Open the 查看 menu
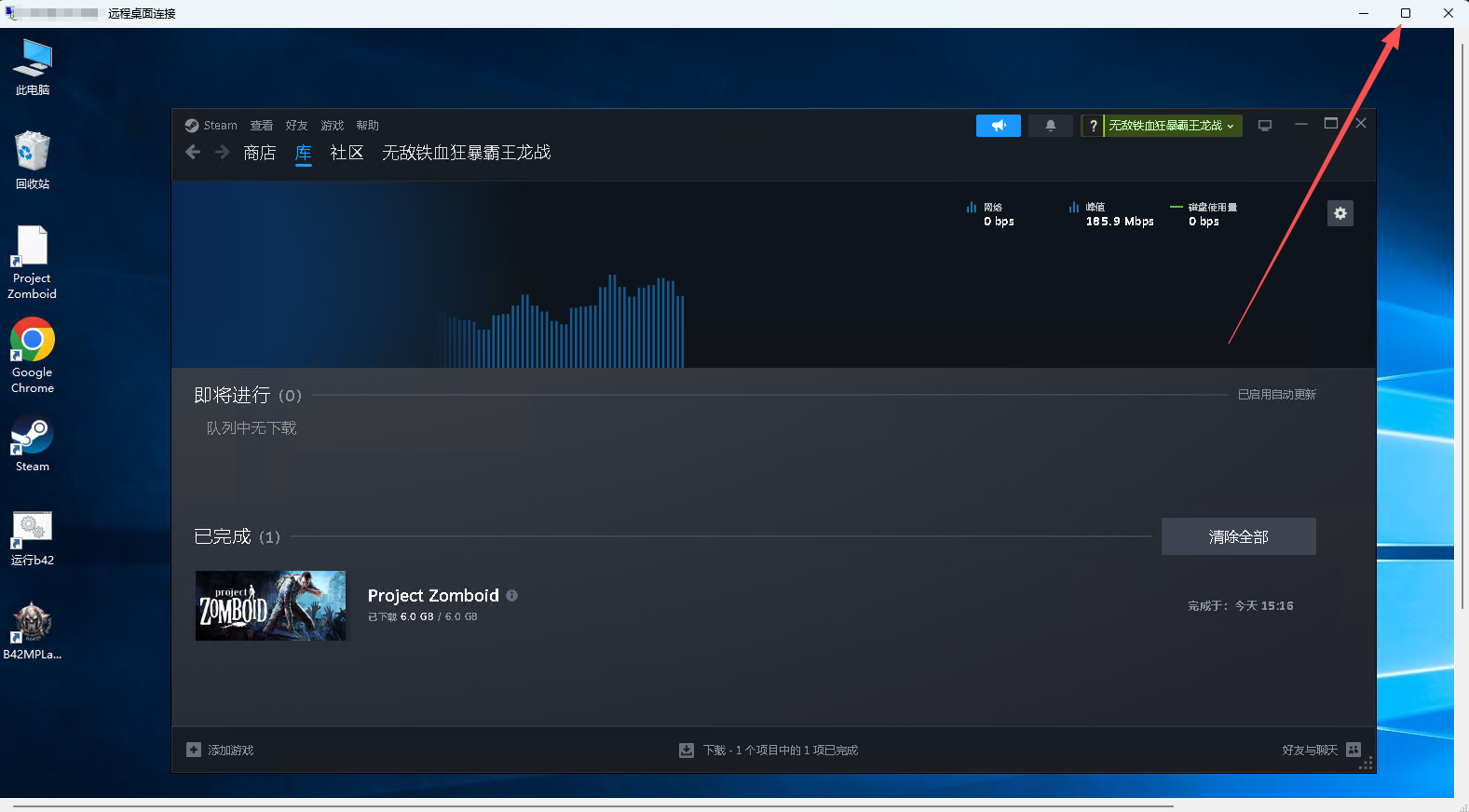Screen dimensions: 1469x812 tap(261, 126)
